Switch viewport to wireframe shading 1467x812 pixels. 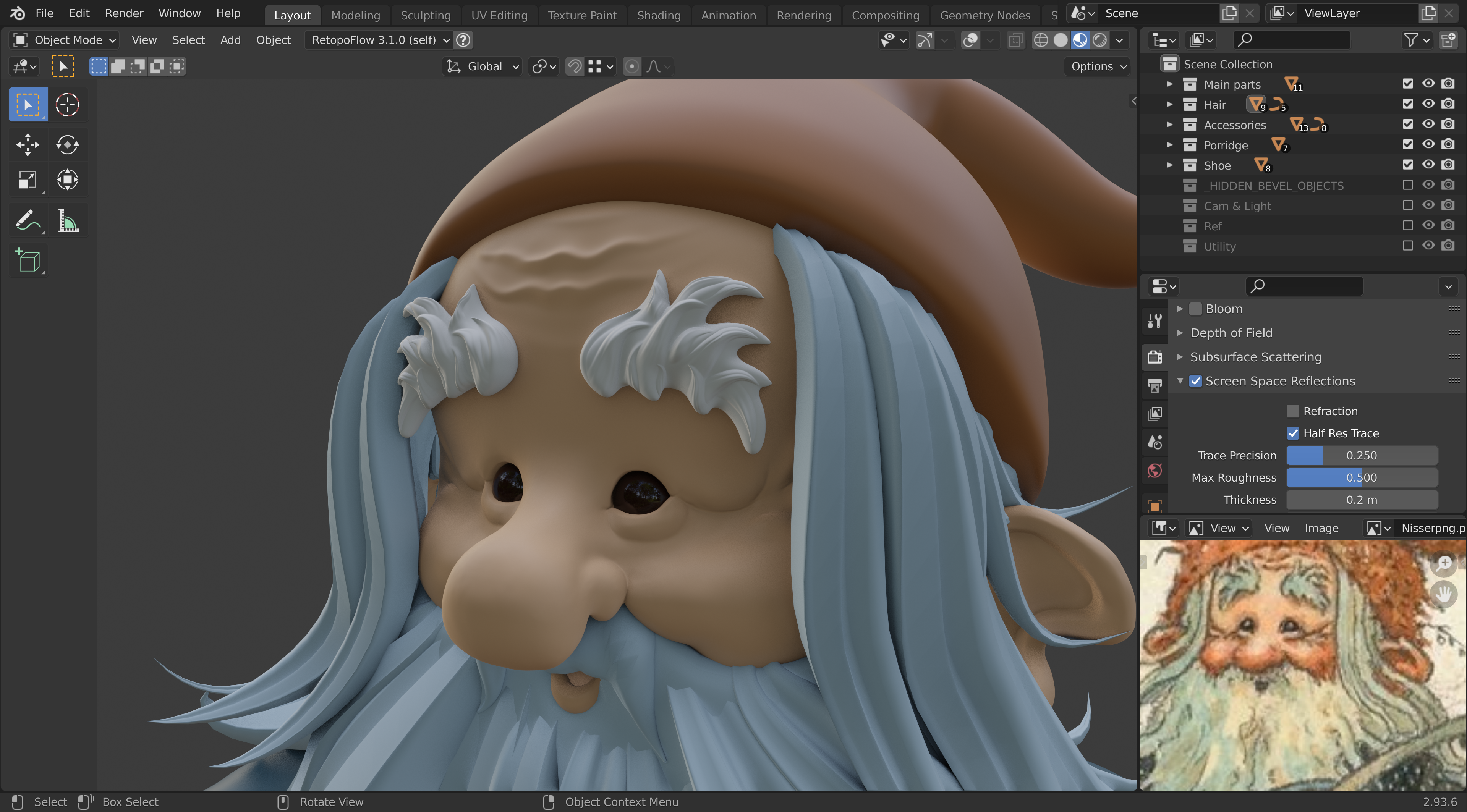pos(1040,40)
